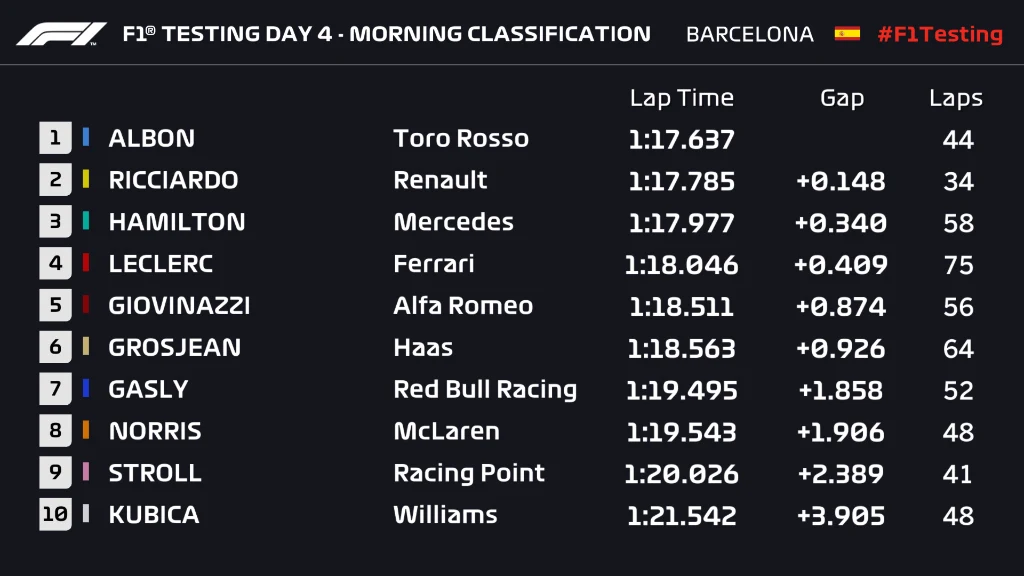Click the Spanish flag icon
Screen dimensions: 1024x576
pos(847,34)
